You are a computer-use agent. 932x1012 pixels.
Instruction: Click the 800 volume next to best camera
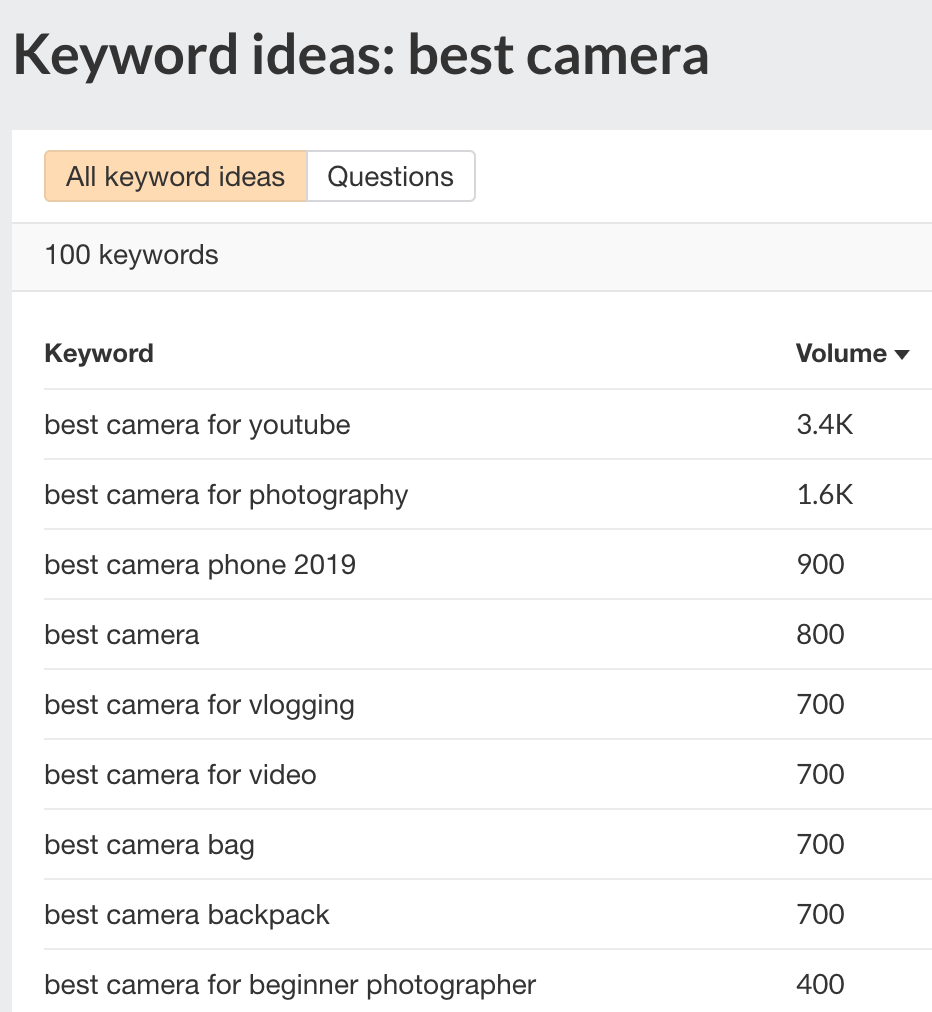(x=819, y=635)
